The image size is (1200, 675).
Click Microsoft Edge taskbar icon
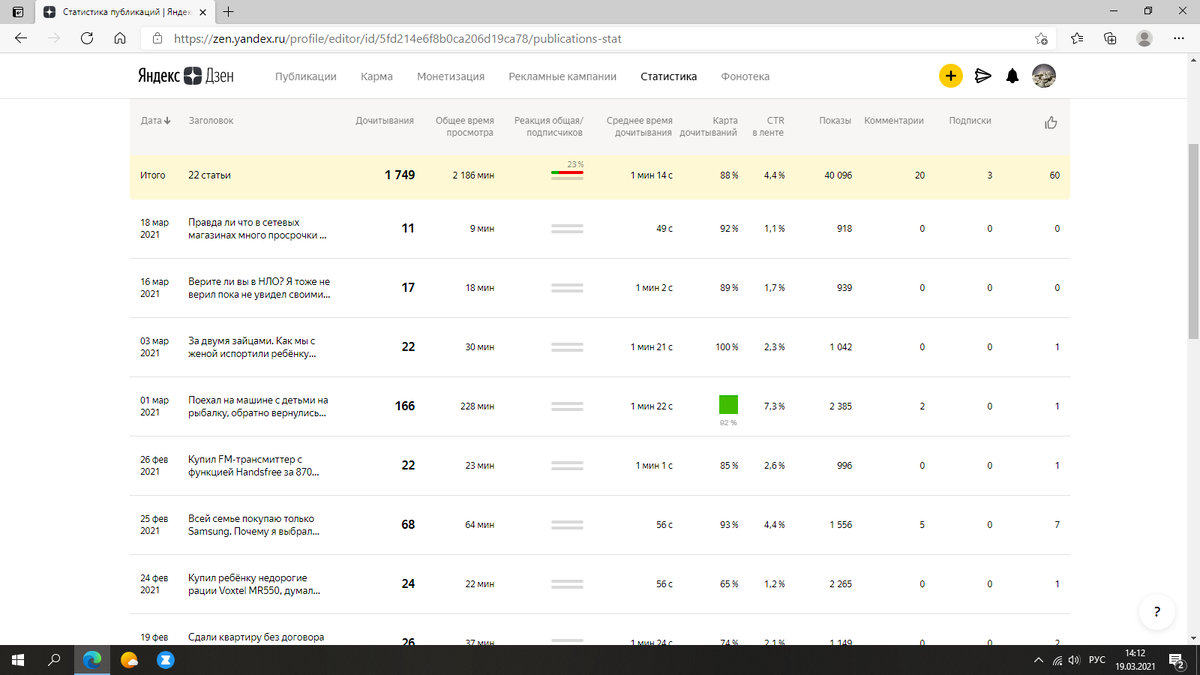click(92, 660)
